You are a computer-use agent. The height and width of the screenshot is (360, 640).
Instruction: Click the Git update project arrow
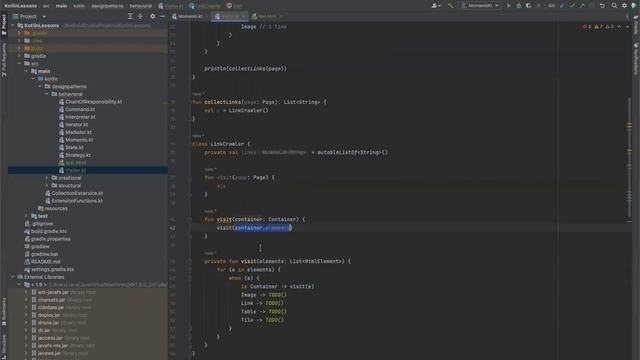coord(562,6)
